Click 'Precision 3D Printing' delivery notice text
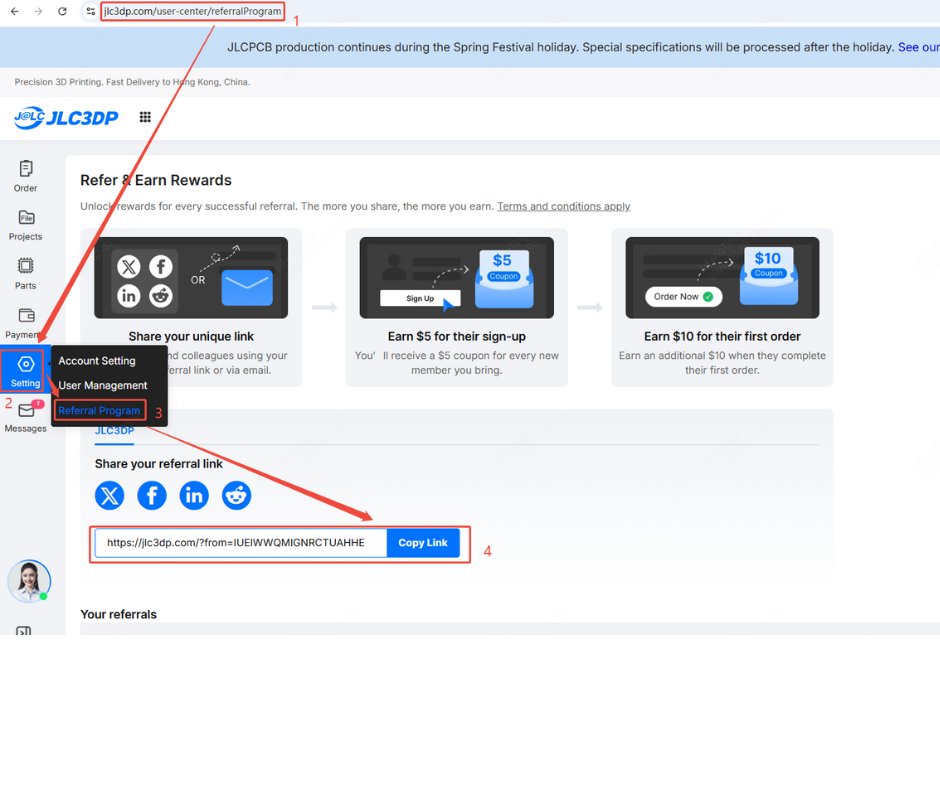The height and width of the screenshot is (788, 940). click(x=132, y=82)
